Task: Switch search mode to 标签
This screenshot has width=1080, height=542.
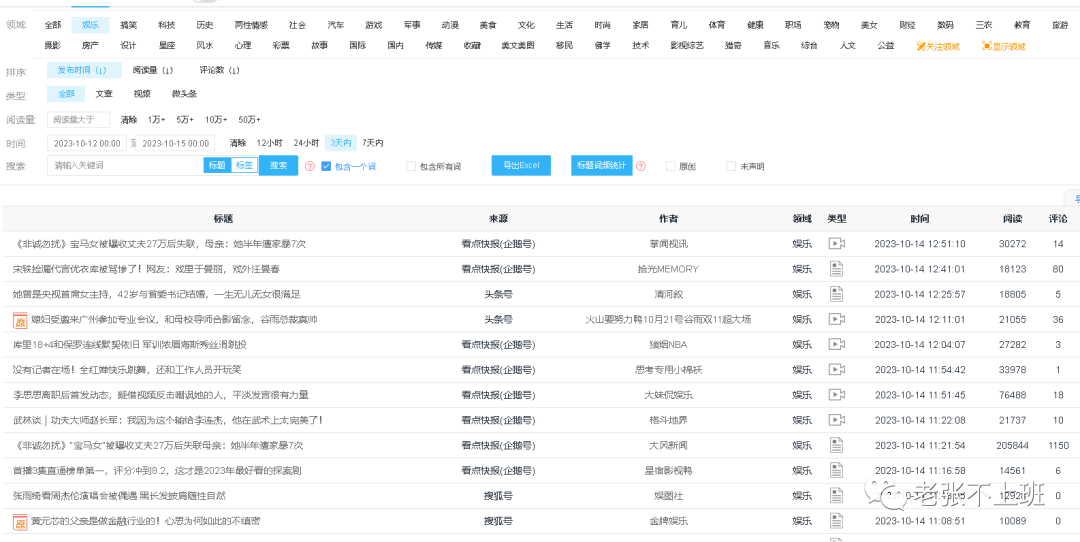Action: (x=245, y=165)
